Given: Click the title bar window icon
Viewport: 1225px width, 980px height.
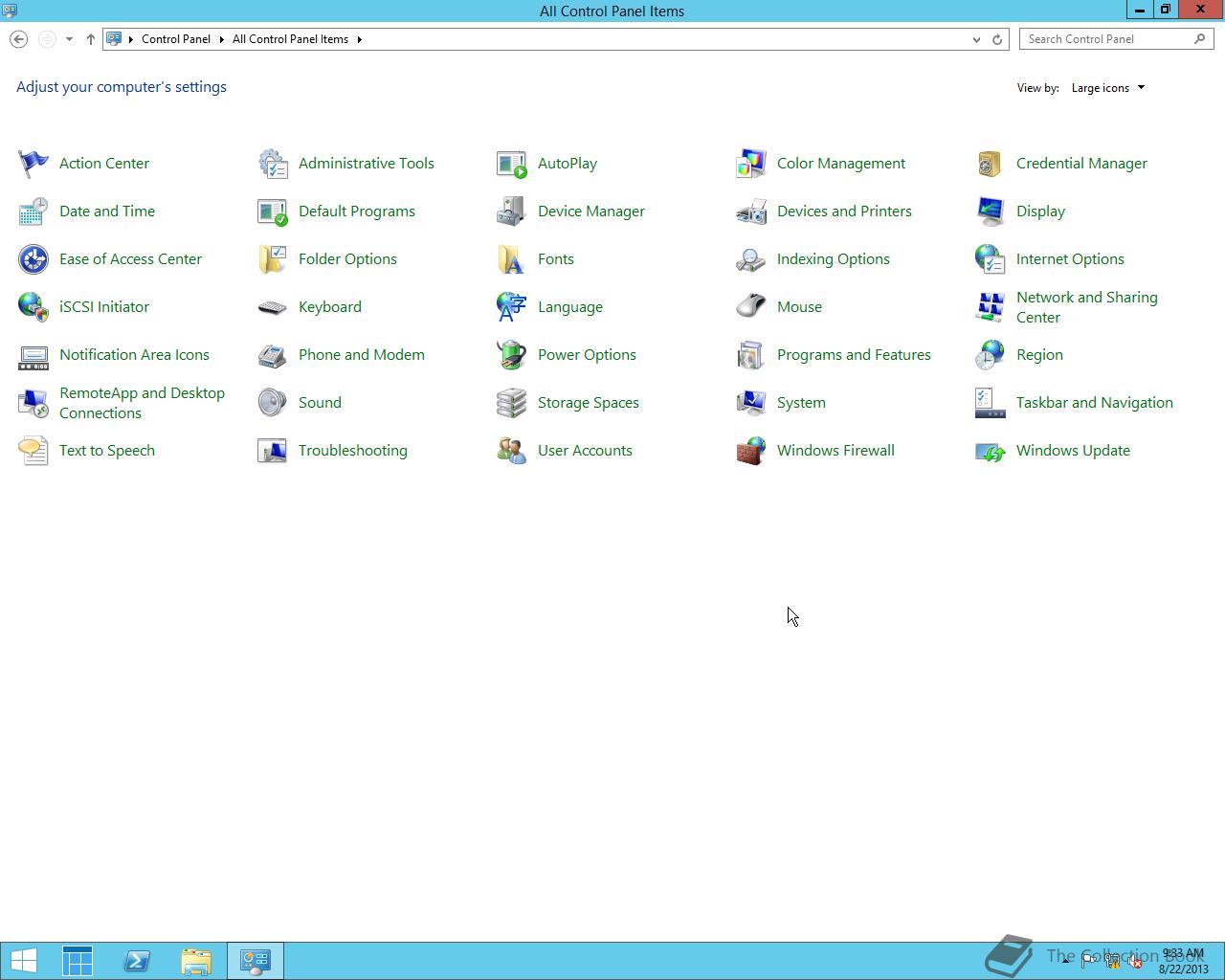Looking at the screenshot, I should tap(10, 11).
